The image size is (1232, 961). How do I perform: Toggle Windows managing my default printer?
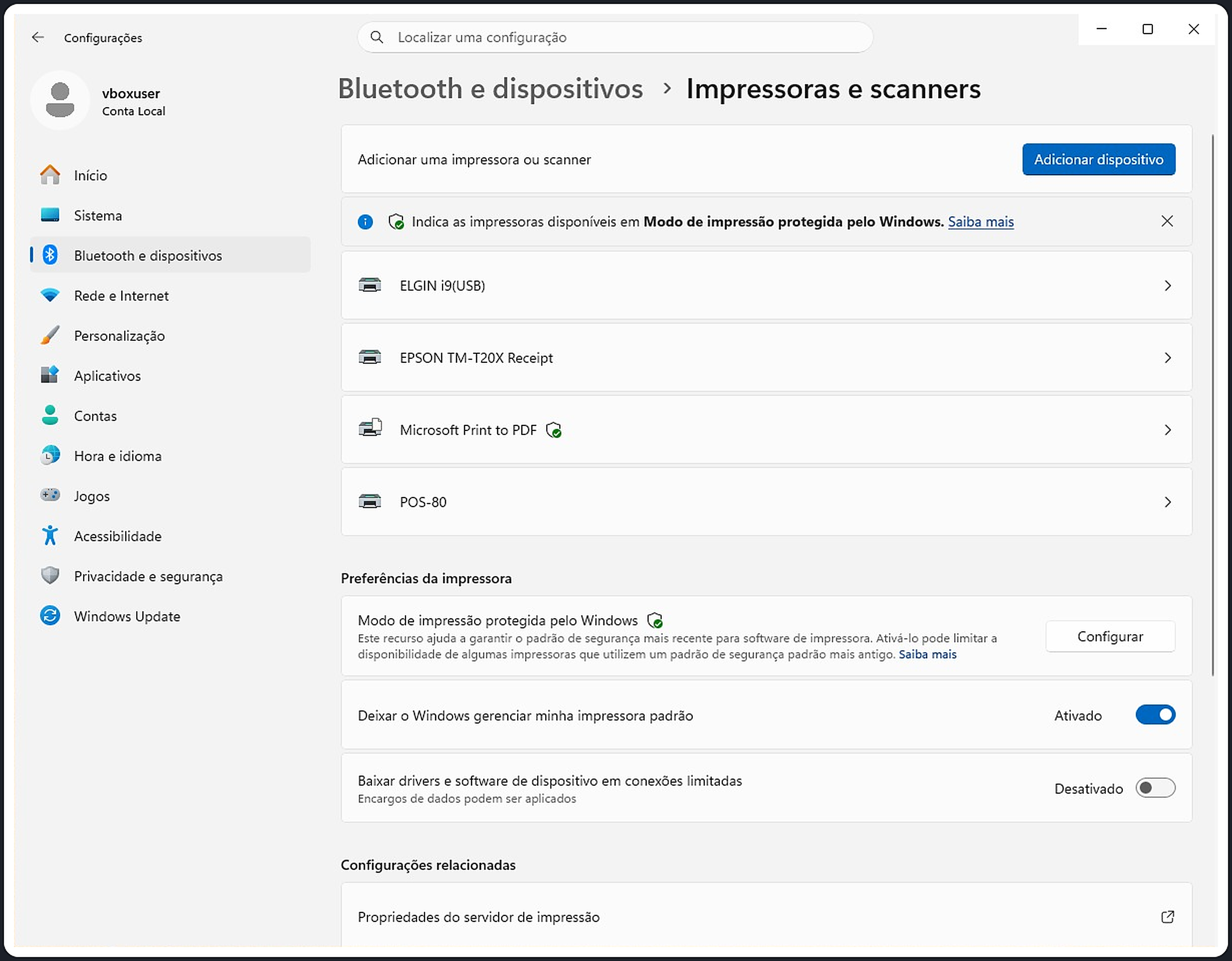(x=1155, y=714)
